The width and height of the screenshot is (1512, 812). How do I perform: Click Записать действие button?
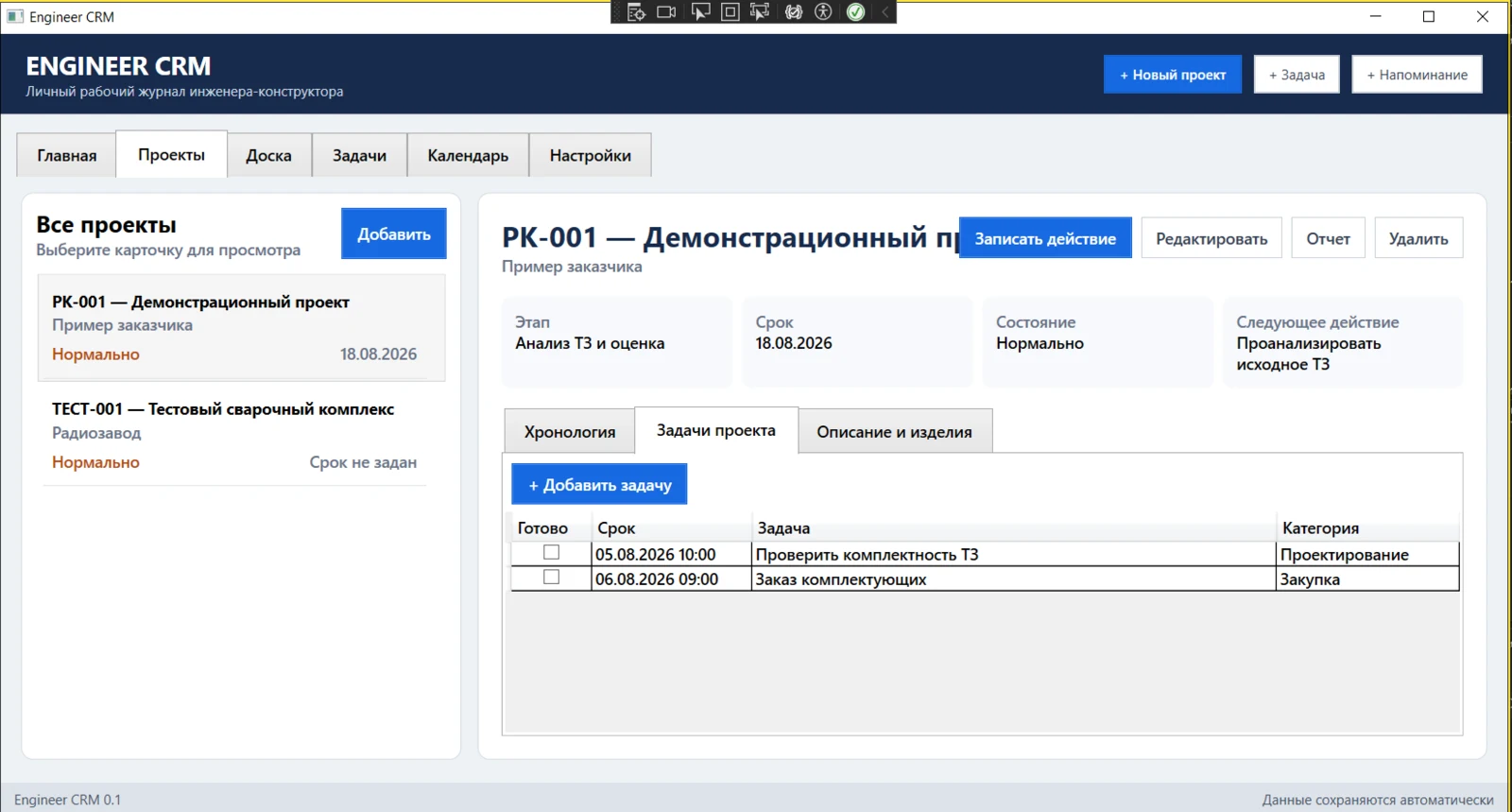point(1045,238)
